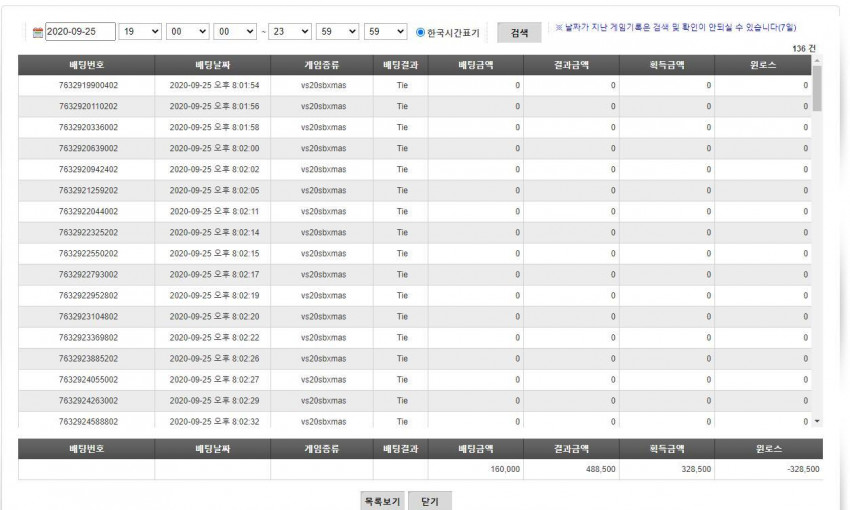Click the 배팅번호 column header
The image size is (850, 510).
(86, 65)
